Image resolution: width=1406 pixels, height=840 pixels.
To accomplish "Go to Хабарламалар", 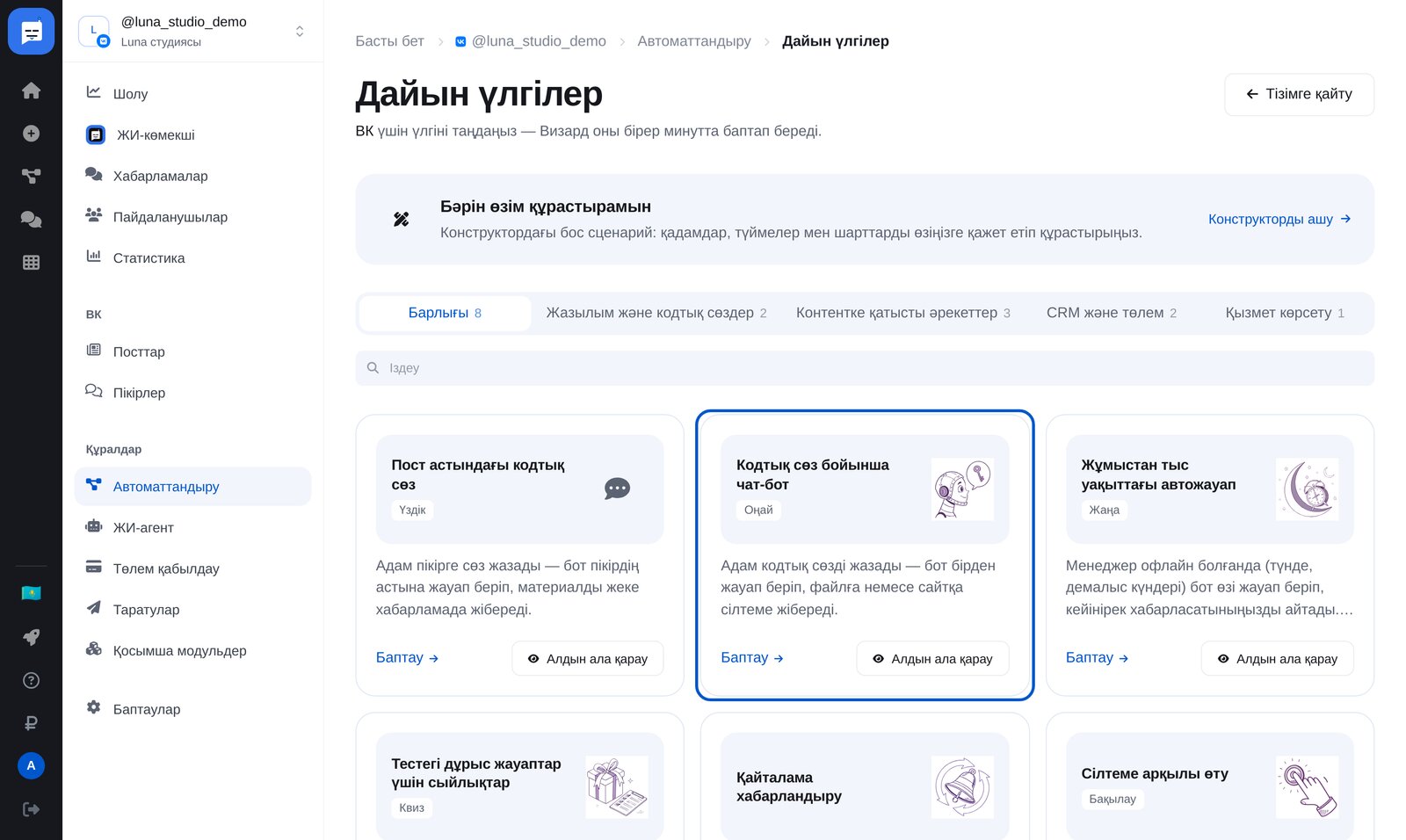I will click(x=192, y=176).
